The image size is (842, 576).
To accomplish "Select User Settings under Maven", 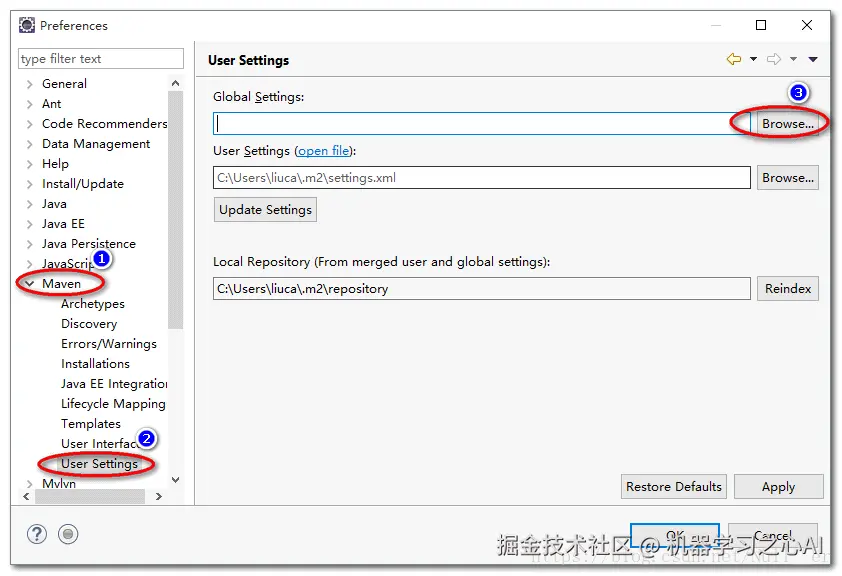I will 99,464.
